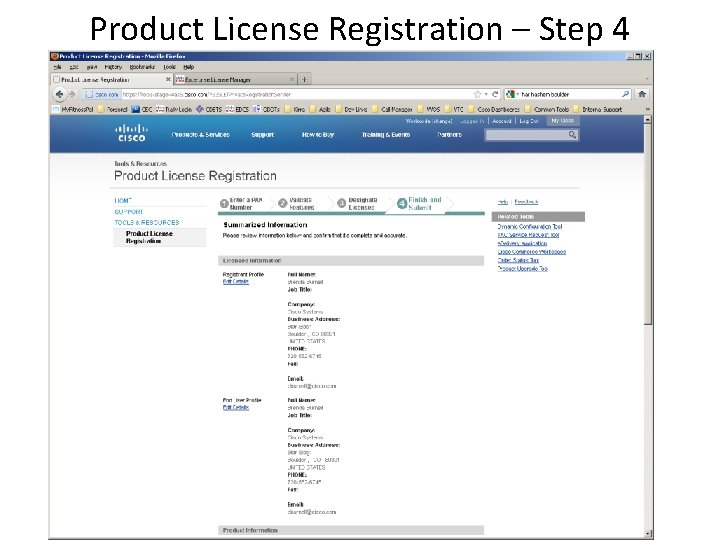Click the Cisco logo
The width and height of the screenshot is (720, 540).
point(131,133)
